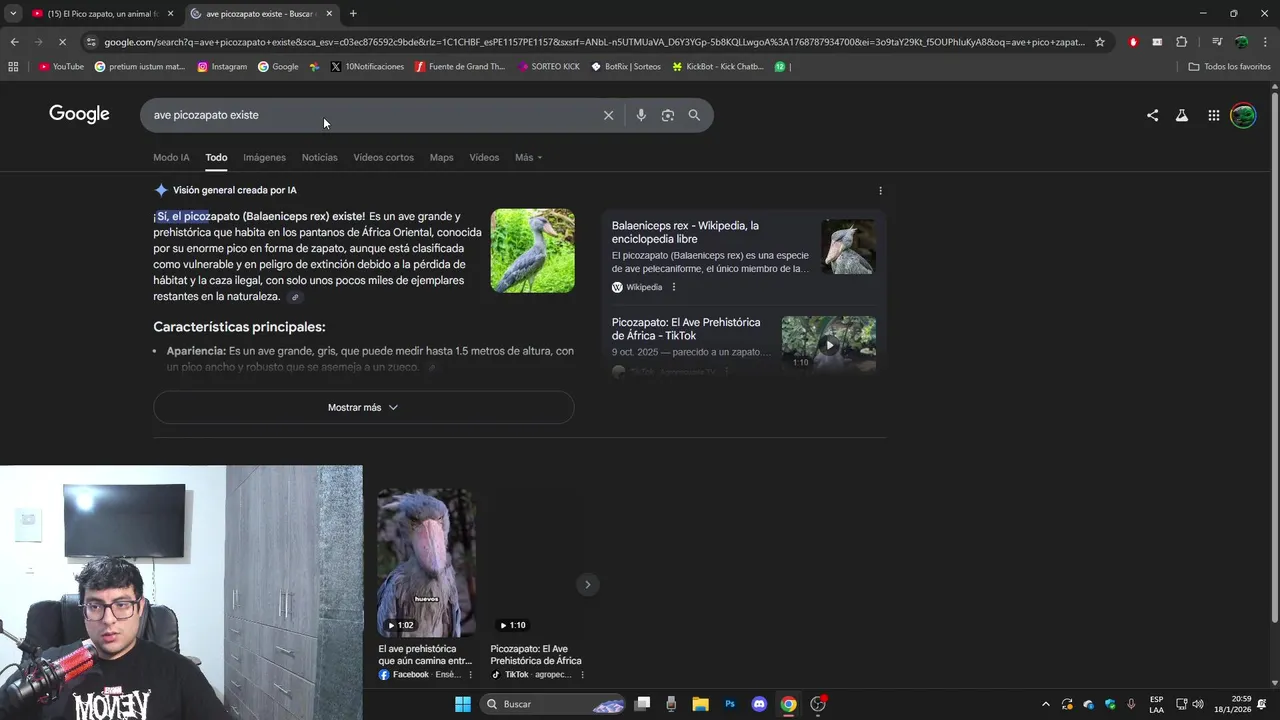Switch to the Noticias tab
This screenshot has height=720, width=1280.
click(320, 157)
